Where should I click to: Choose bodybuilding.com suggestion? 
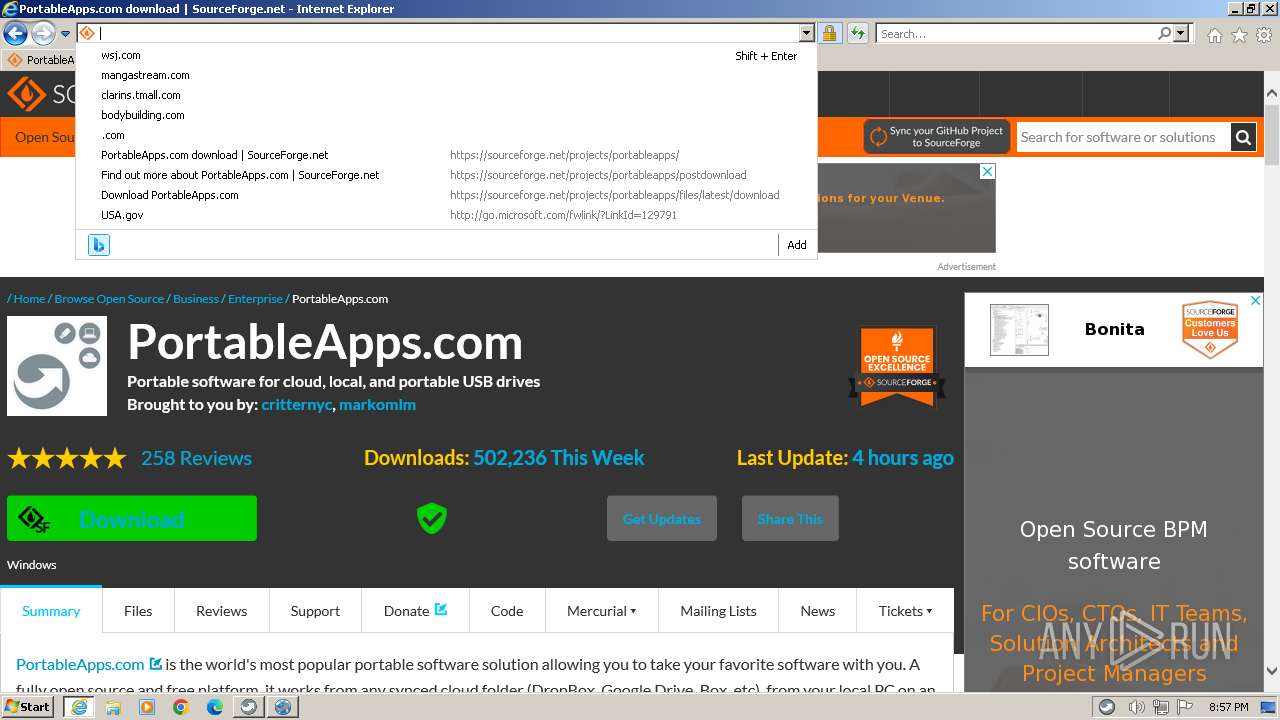(x=446, y=115)
